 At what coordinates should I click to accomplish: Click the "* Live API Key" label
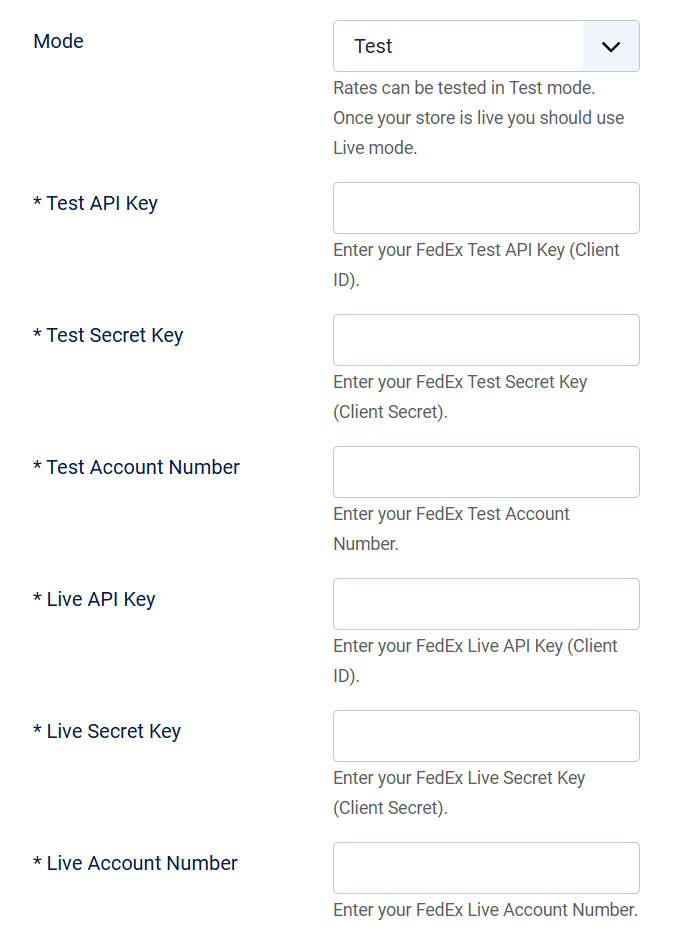(x=95, y=600)
